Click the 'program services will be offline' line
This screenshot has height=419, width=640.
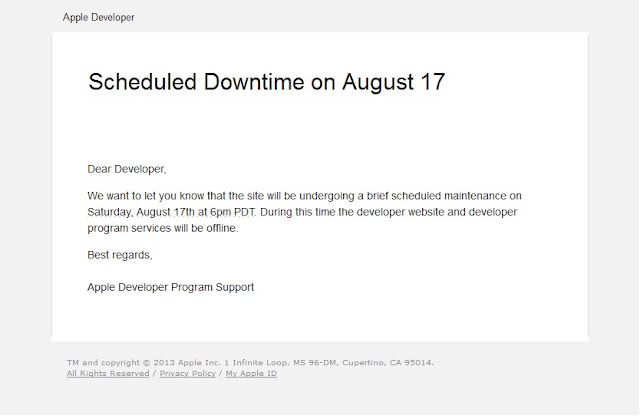click(x=162, y=228)
